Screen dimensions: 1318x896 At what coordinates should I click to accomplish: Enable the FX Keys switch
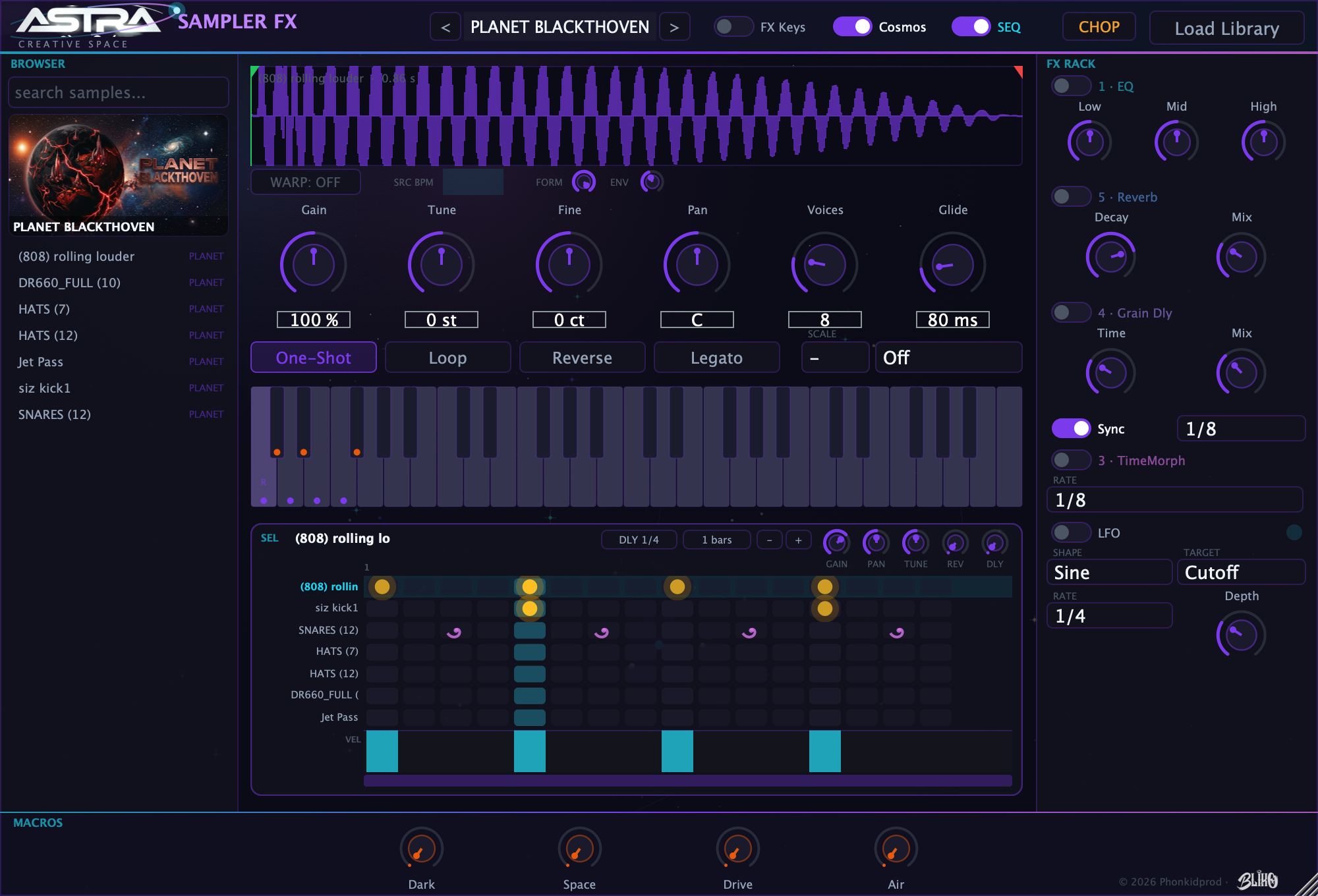(x=733, y=26)
